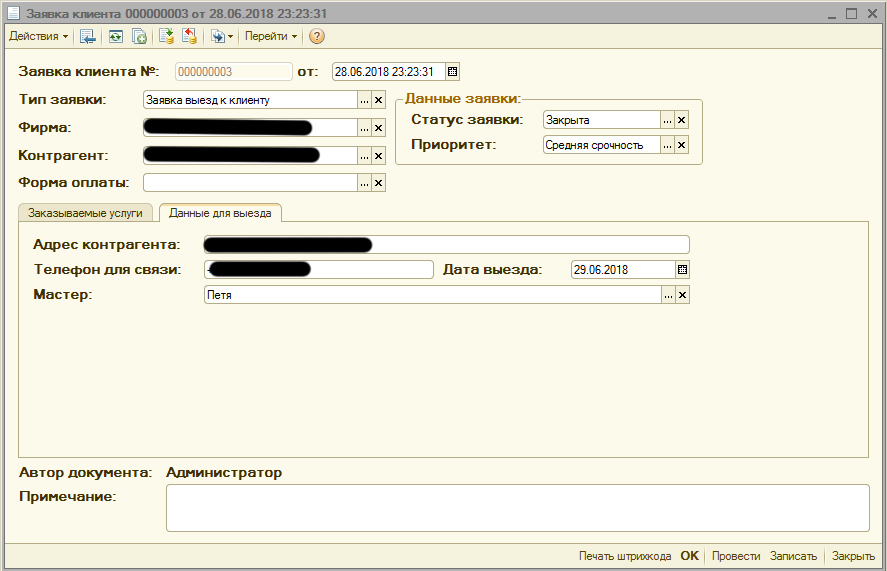The height and width of the screenshot is (571, 887).
Task: Clear the Мастер field with X button
Action: click(682, 295)
